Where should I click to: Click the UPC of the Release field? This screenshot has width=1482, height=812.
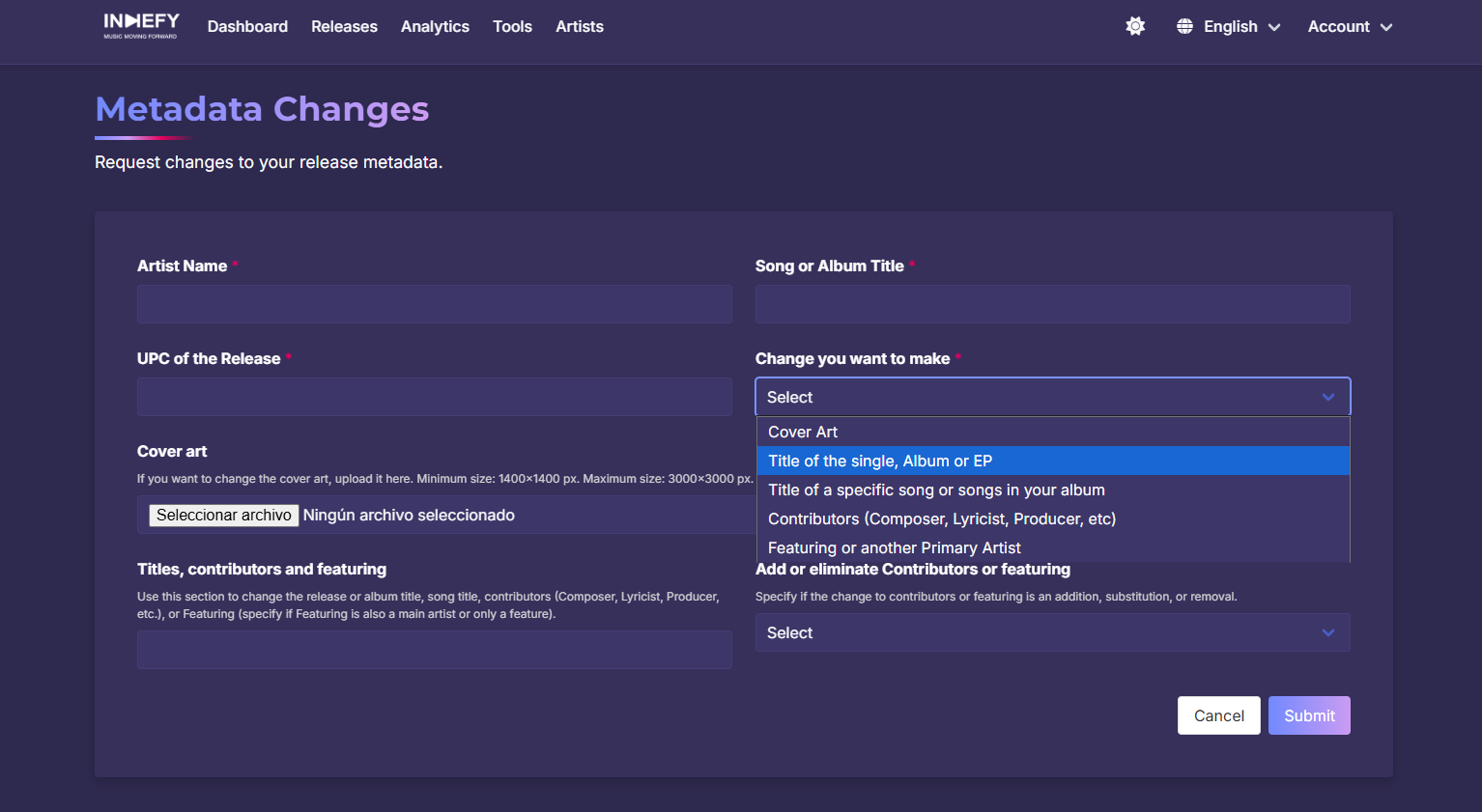[434, 397]
